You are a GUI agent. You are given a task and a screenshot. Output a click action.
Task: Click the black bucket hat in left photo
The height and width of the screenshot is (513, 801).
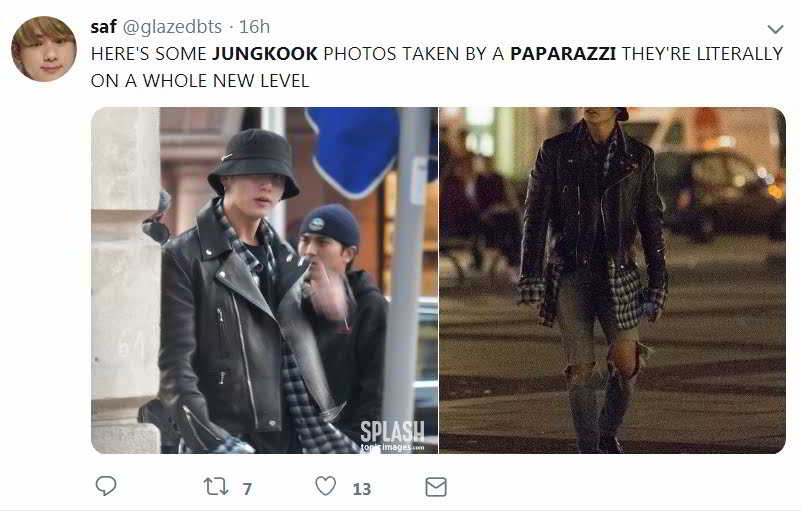pyautogui.click(x=254, y=162)
